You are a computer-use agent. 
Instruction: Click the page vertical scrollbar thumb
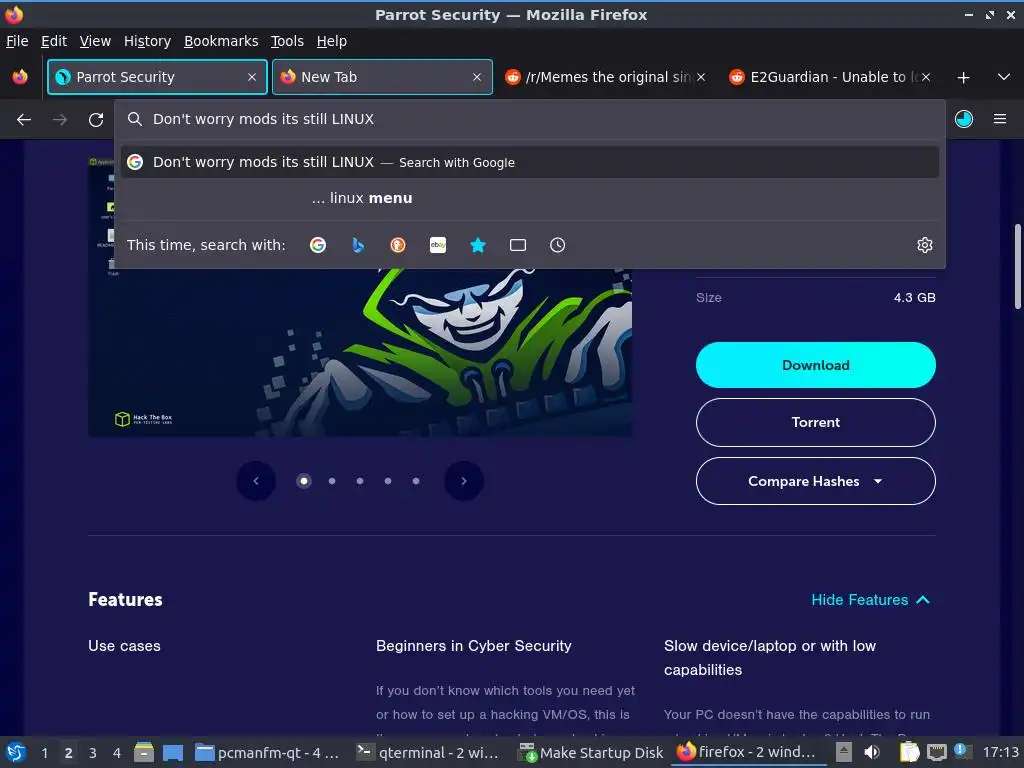(1017, 266)
